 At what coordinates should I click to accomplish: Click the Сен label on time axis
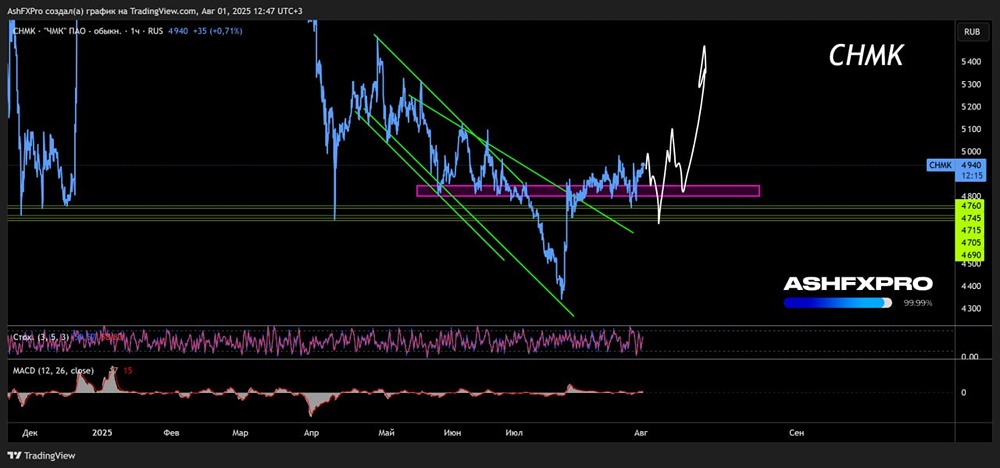pos(796,433)
